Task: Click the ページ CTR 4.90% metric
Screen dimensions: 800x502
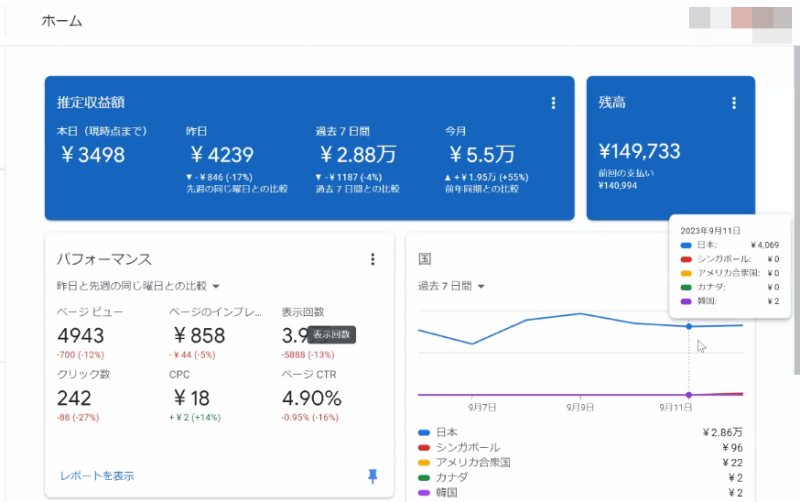Action: click(311, 397)
